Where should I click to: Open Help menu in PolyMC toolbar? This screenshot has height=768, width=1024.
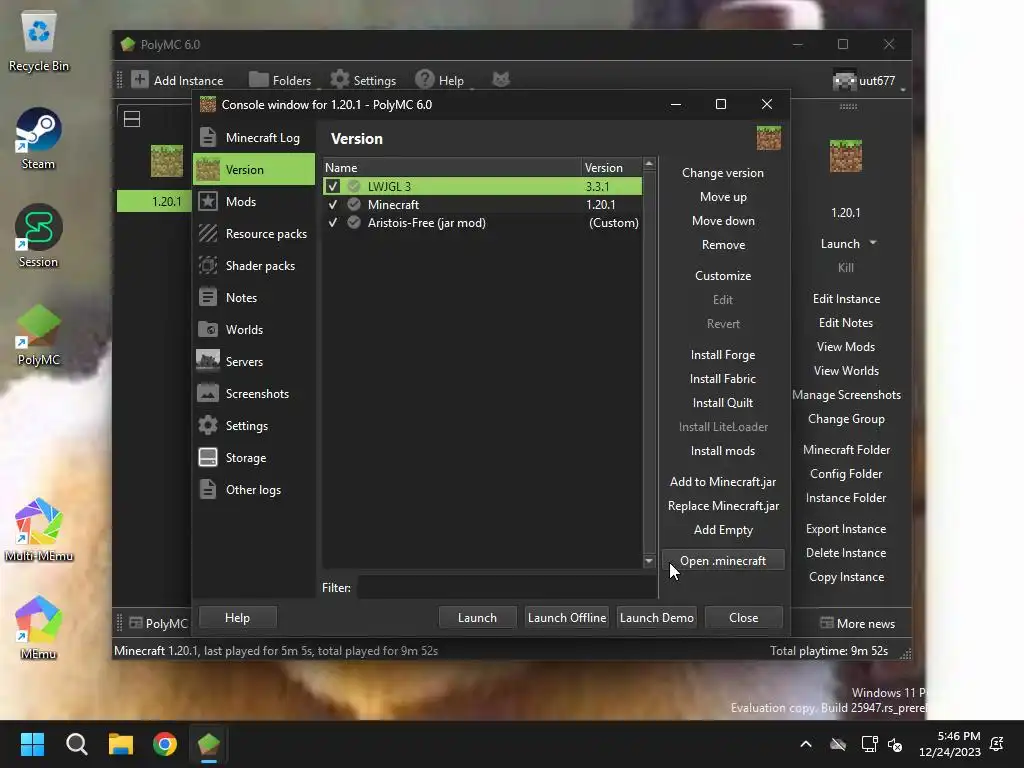coord(440,80)
